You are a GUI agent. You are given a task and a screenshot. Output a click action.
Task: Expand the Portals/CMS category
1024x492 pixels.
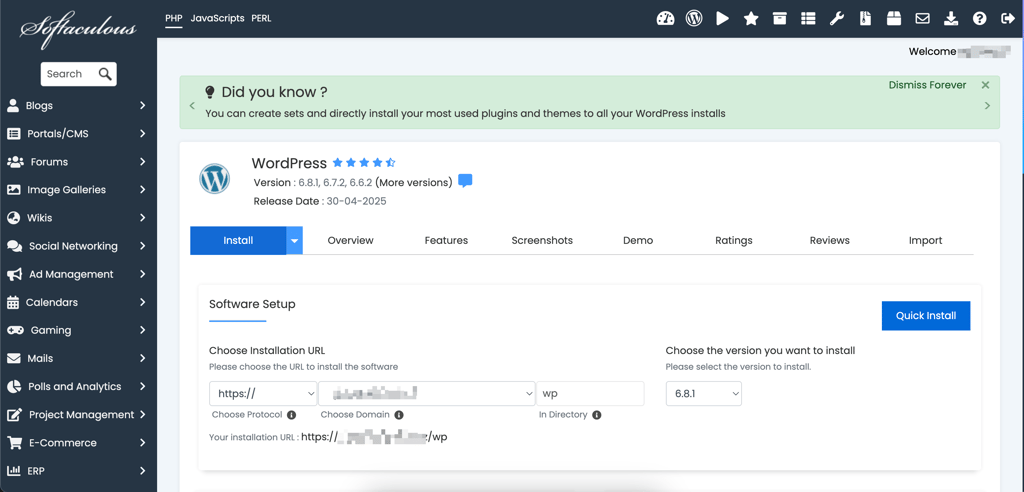click(x=78, y=134)
